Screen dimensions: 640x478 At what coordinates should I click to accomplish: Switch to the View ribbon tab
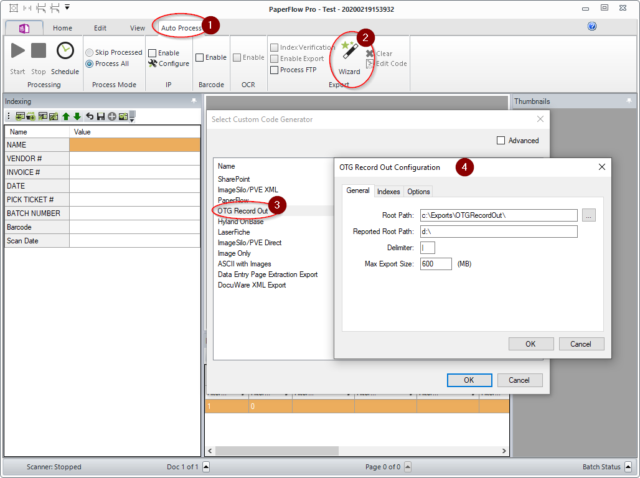[x=138, y=28]
